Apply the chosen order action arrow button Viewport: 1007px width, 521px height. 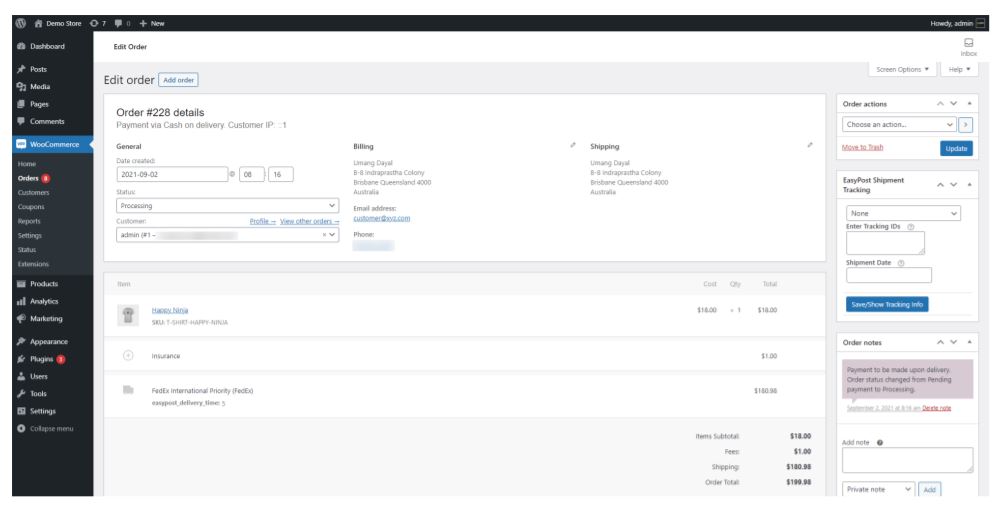click(x=965, y=125)
